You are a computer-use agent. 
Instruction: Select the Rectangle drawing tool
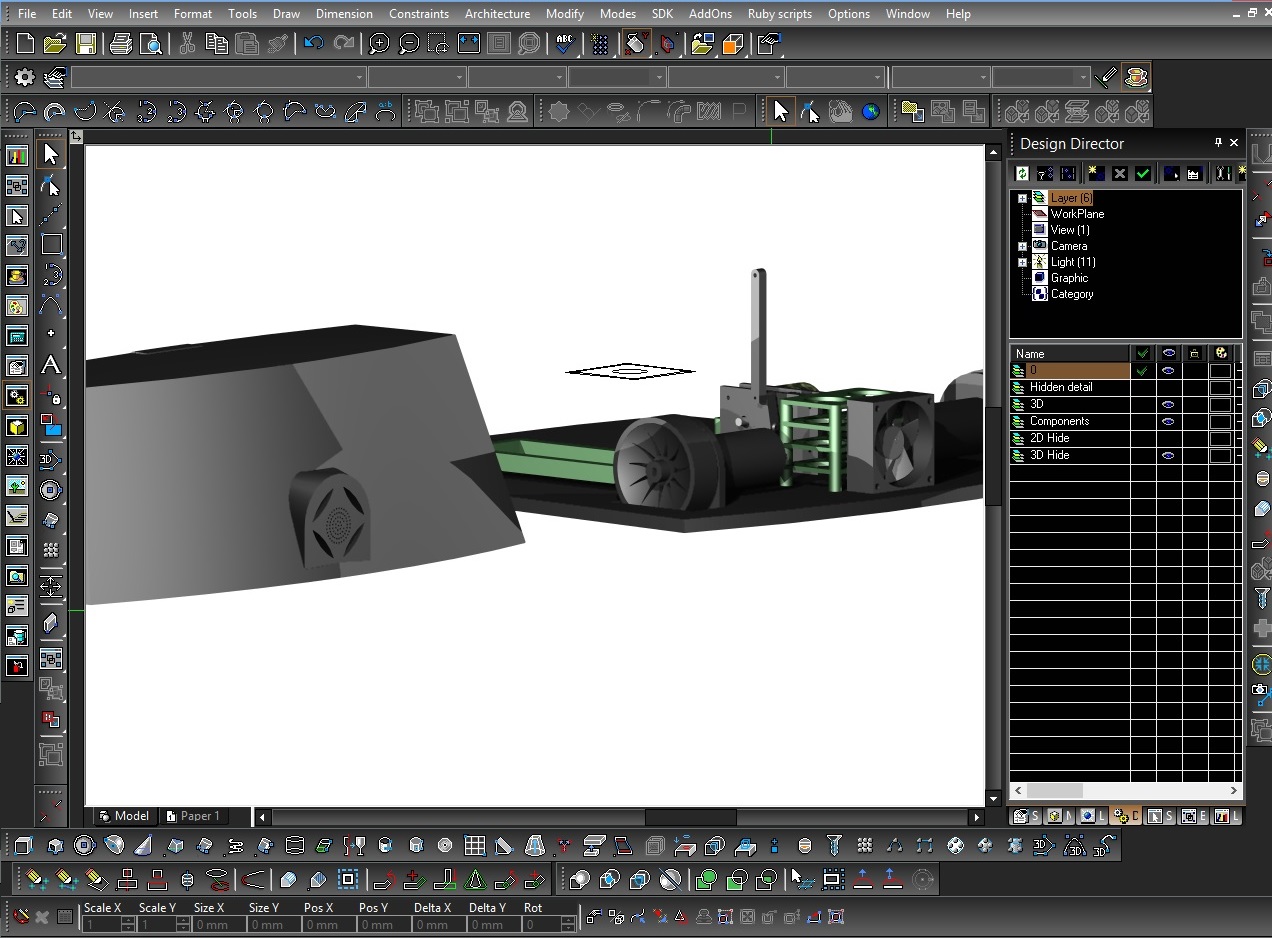51,244
